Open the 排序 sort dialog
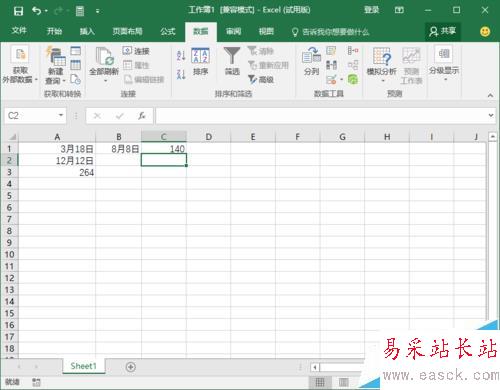The width and height of the screenshot is (500, 390). 200,62
